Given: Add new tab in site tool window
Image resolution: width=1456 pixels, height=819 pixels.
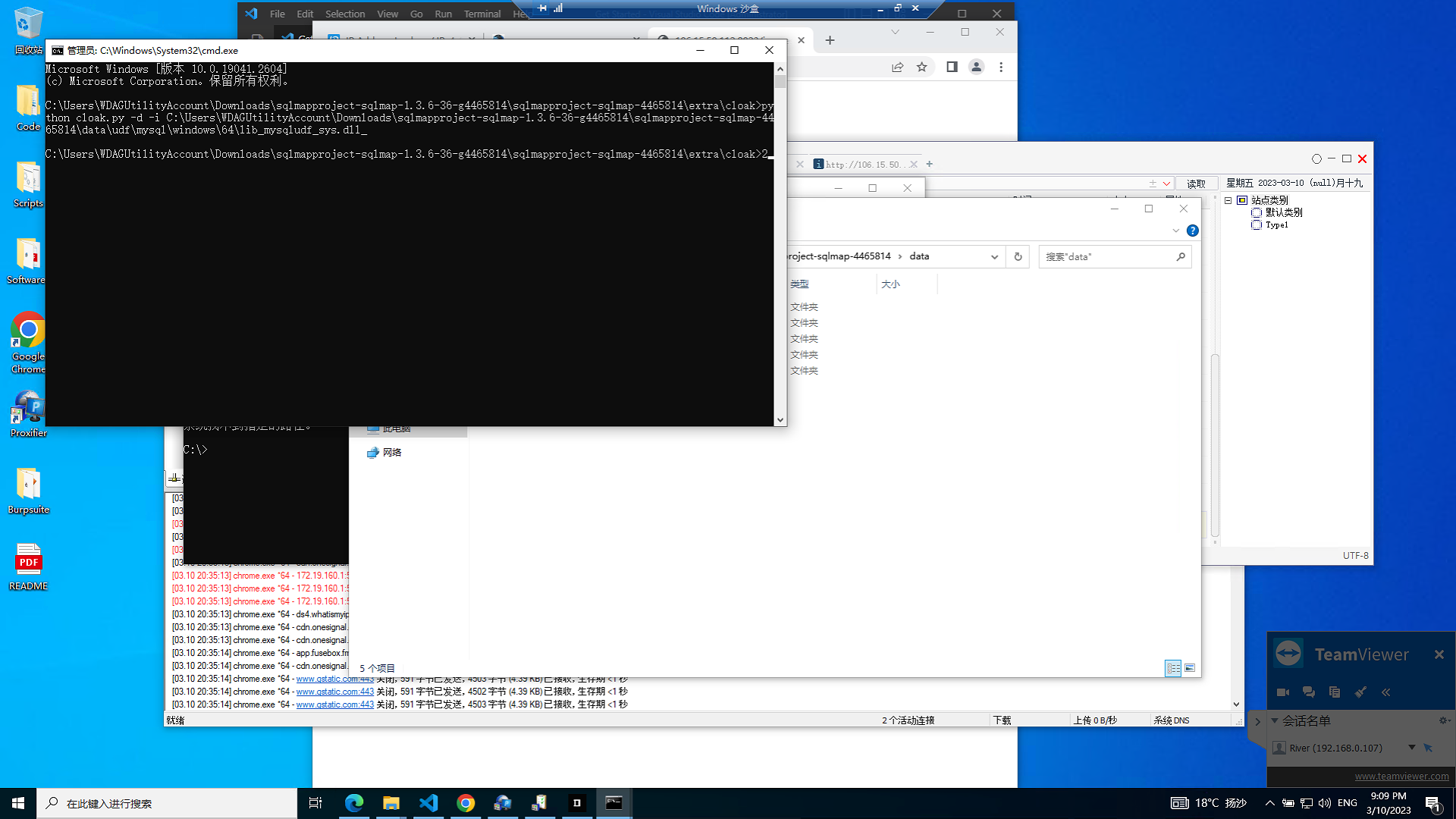Looking at the screenshot, I should pos(930,164).
